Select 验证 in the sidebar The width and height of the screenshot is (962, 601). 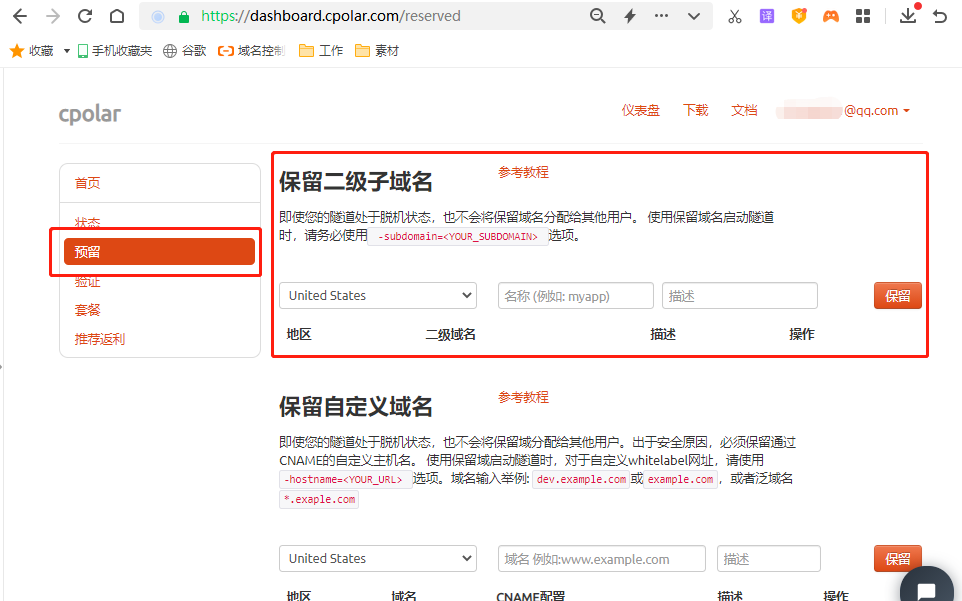[87, 281]
